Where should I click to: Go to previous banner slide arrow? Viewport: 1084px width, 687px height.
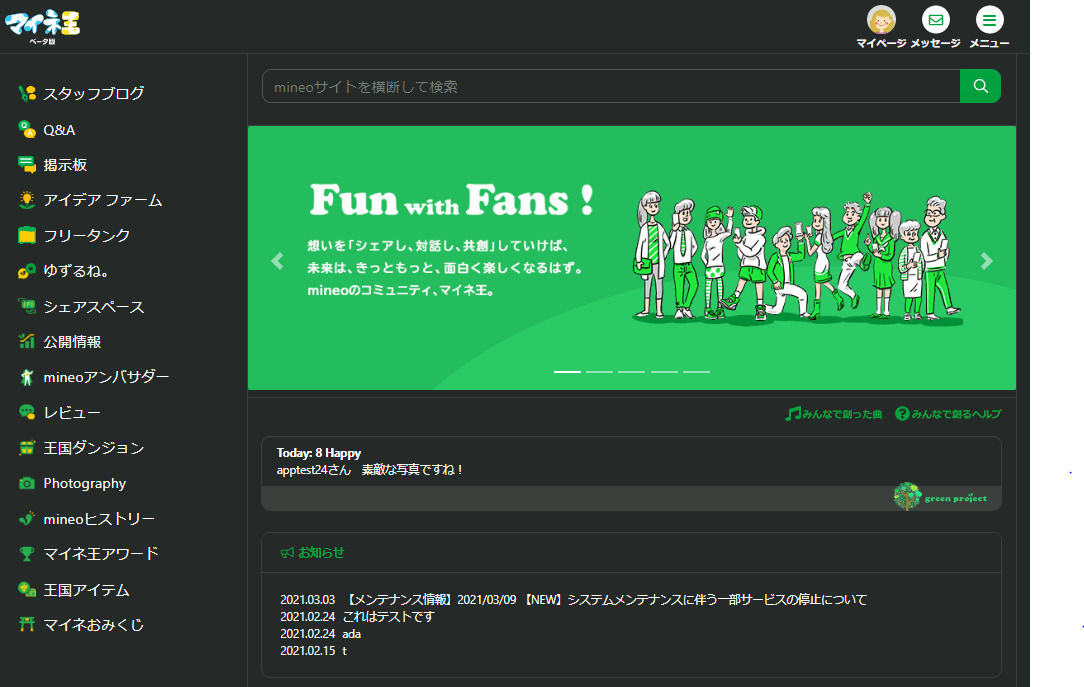pos(277,261)
